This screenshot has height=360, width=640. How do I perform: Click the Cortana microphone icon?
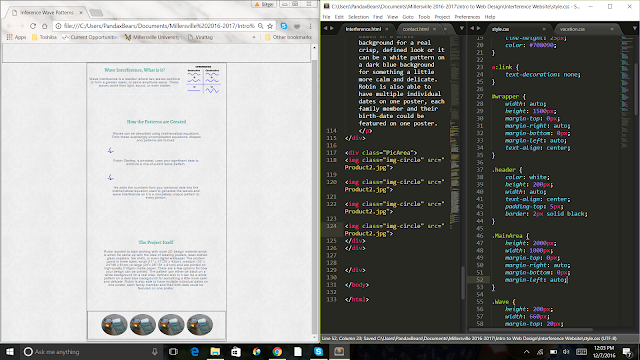pos(155,351)
